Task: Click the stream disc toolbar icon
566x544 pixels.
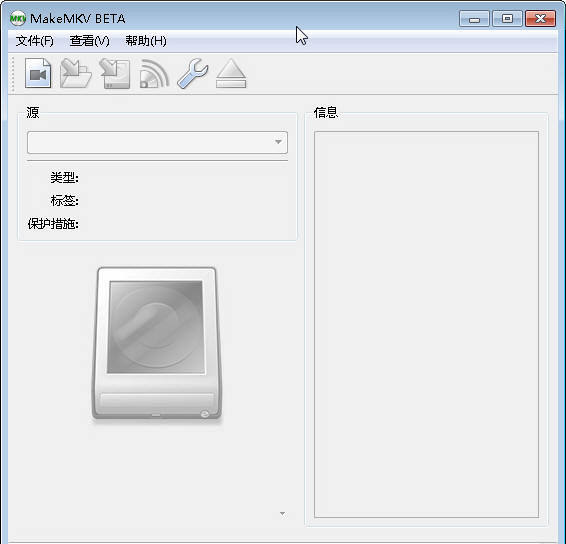Action: tap(154, 74)
